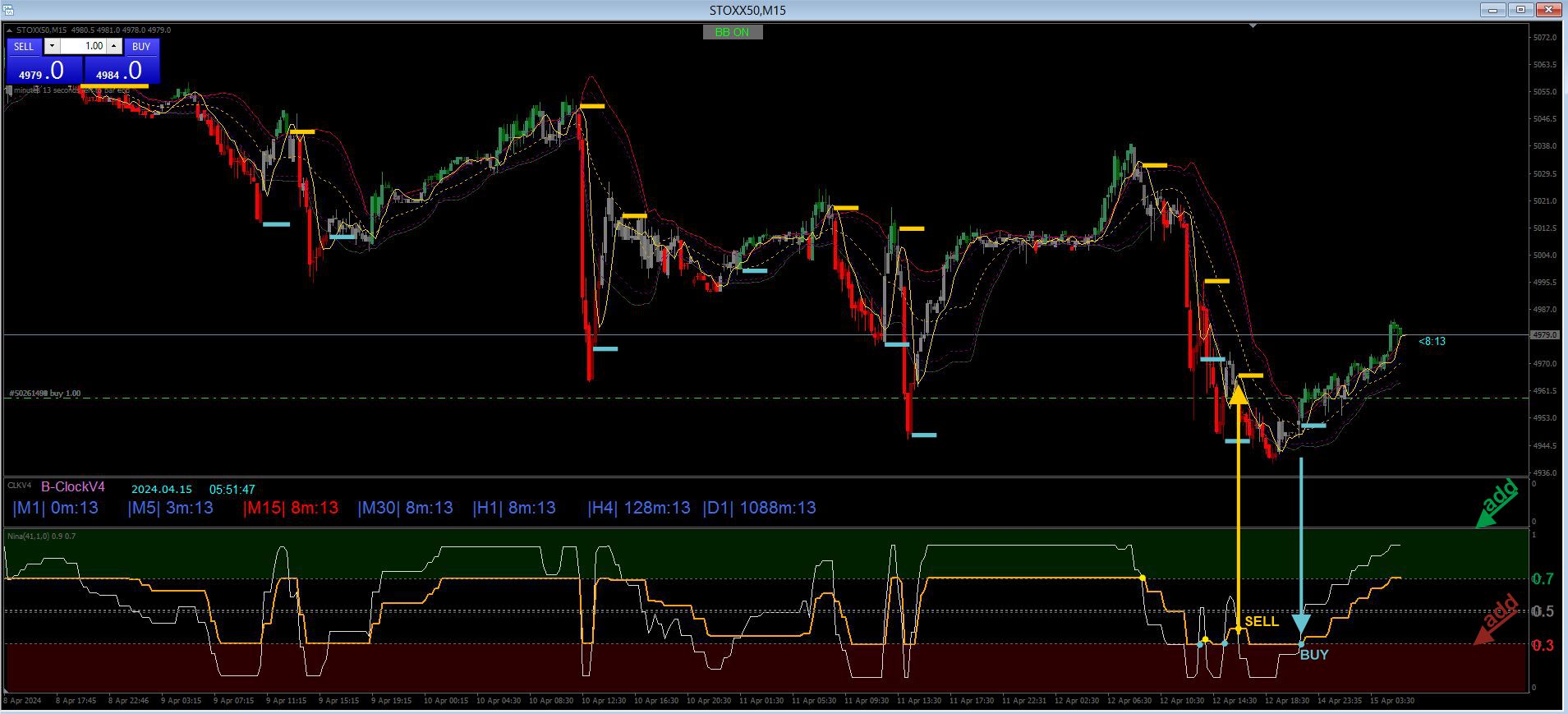The image size is (1568, 714).
Task: Click the STOXX50,M15 OHLC header text
Action: tap(94, 30)
